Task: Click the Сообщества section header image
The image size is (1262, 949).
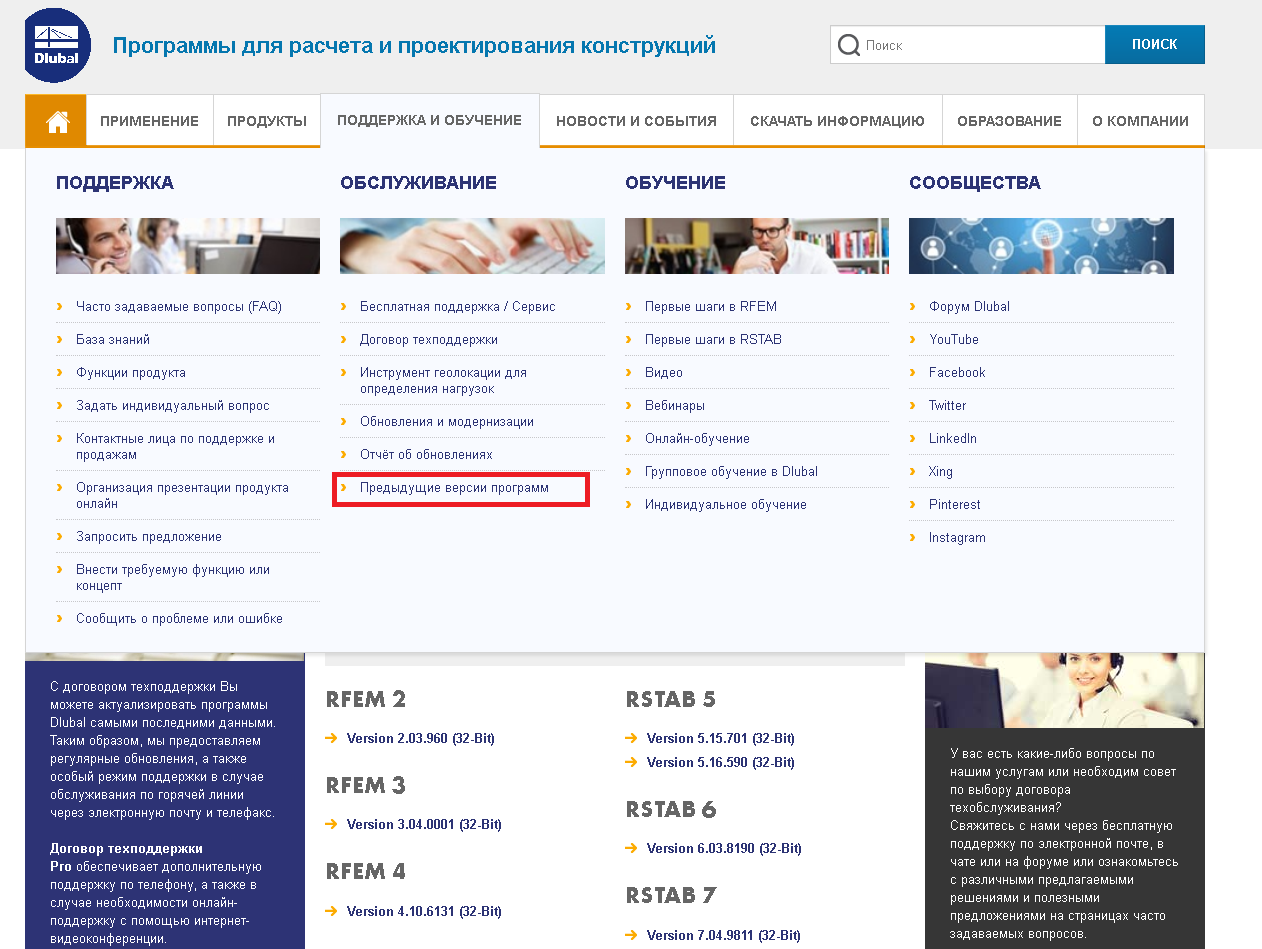Action: [1040, 245]
